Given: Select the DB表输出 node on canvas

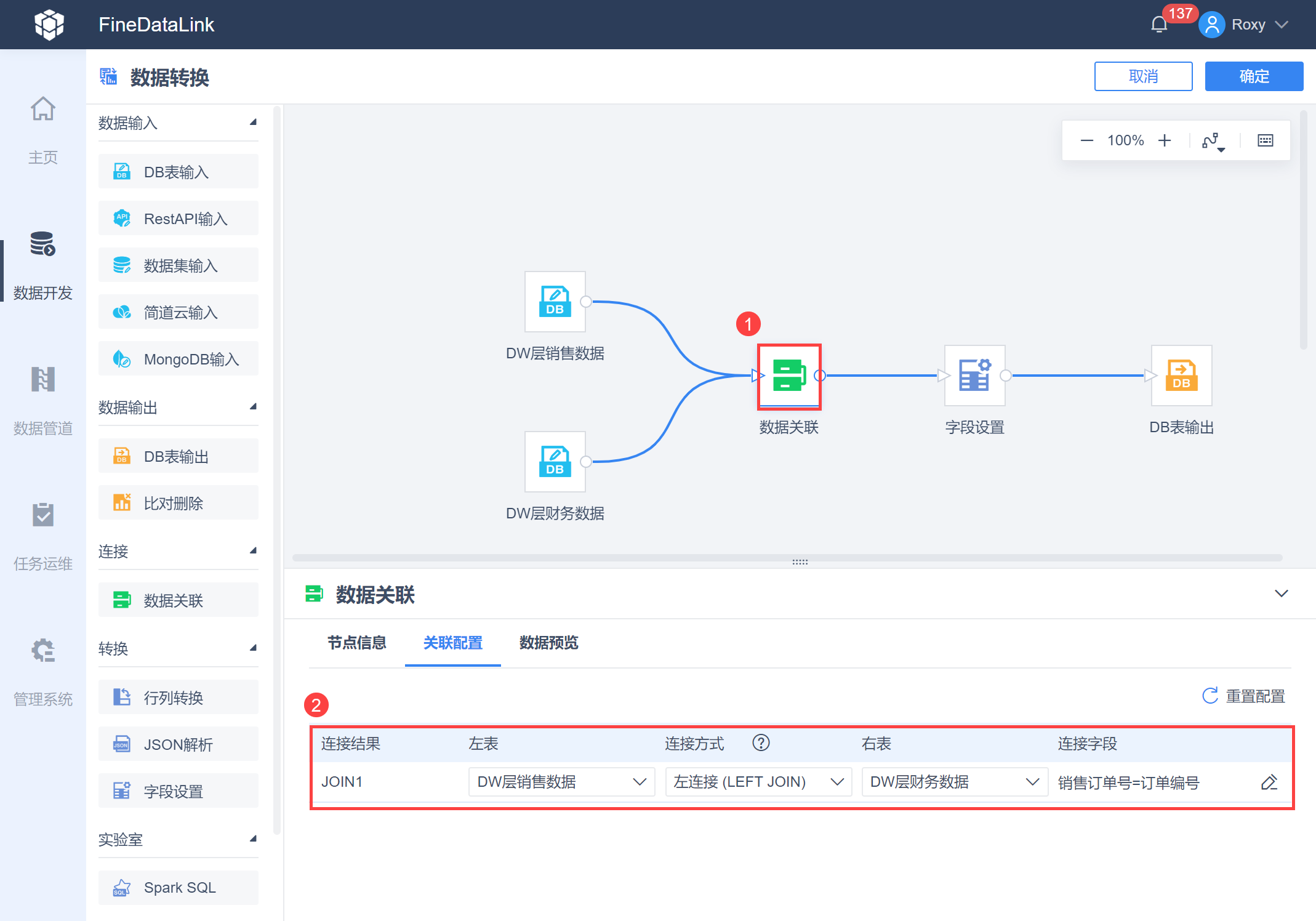Looking at the screenshot, I should click(1181, 376).
